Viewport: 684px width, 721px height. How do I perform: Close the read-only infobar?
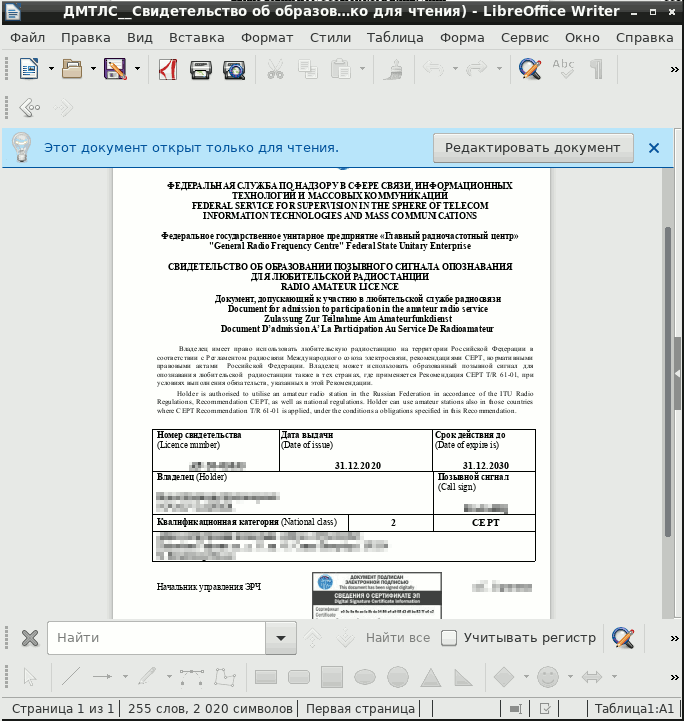click(x=654, y=148)
